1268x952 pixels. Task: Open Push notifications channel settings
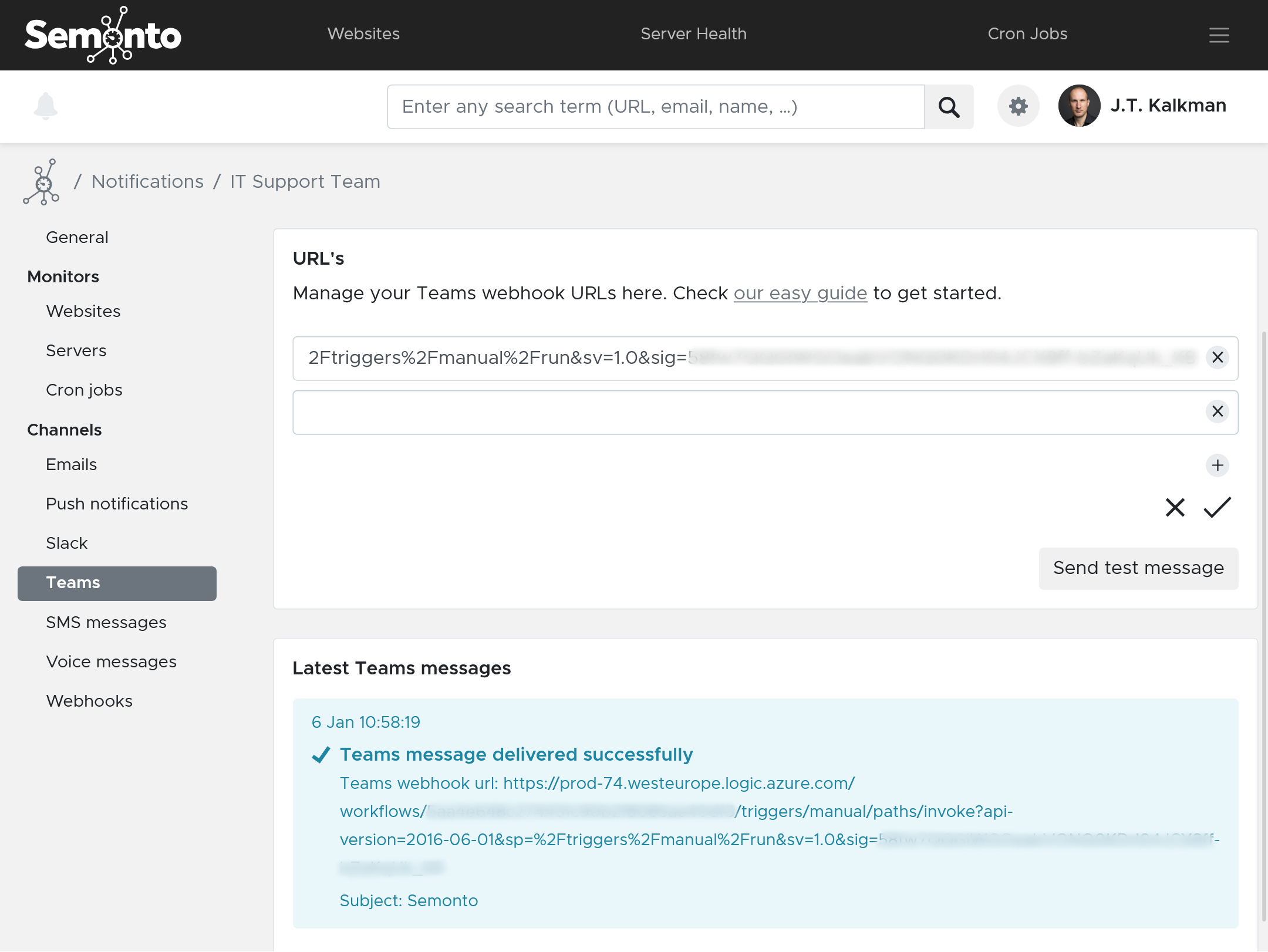[117, 504]
